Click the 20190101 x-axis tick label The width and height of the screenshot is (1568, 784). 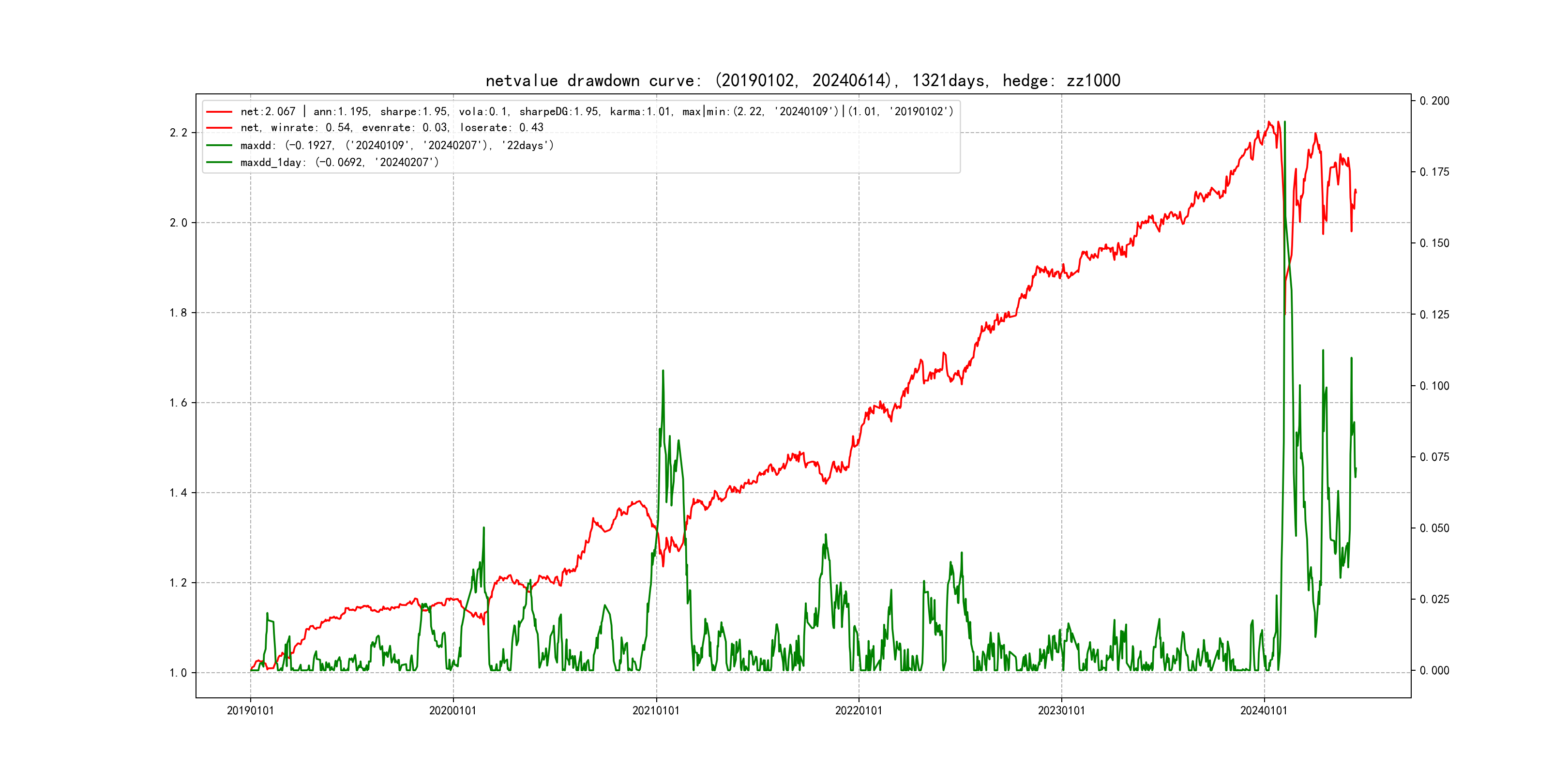(x=250, y=711)
